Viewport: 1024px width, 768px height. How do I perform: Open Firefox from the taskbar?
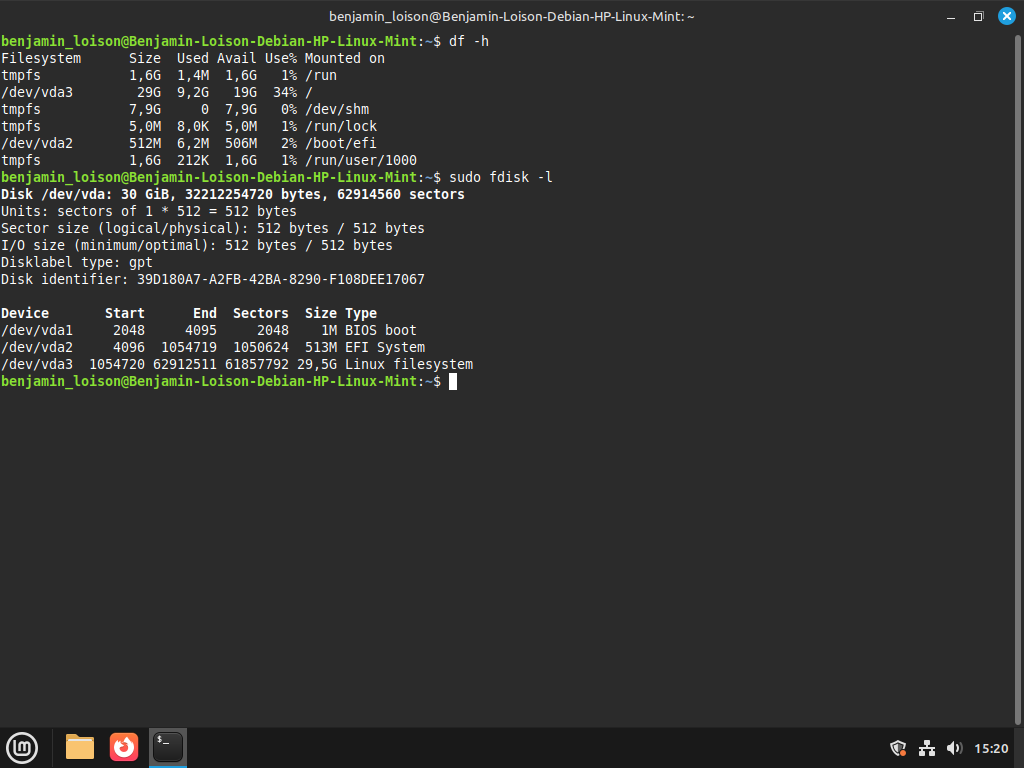click(124, 747)
